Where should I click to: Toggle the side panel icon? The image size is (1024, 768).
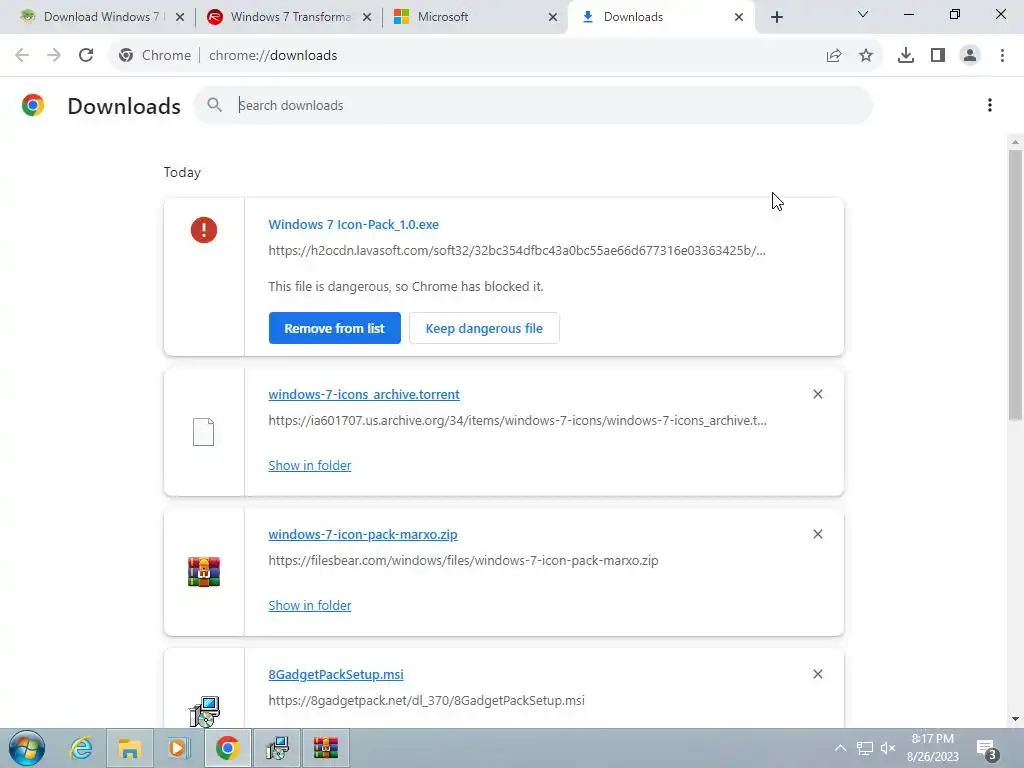(938, 56)
